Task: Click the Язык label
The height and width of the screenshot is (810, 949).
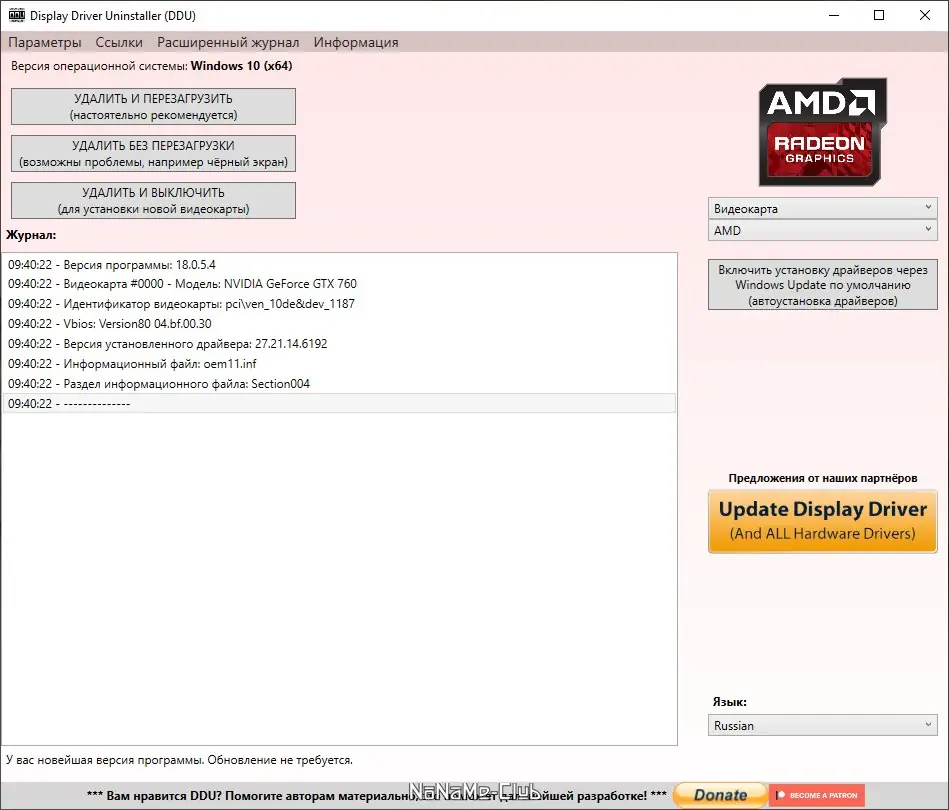Action: (729, 702)
